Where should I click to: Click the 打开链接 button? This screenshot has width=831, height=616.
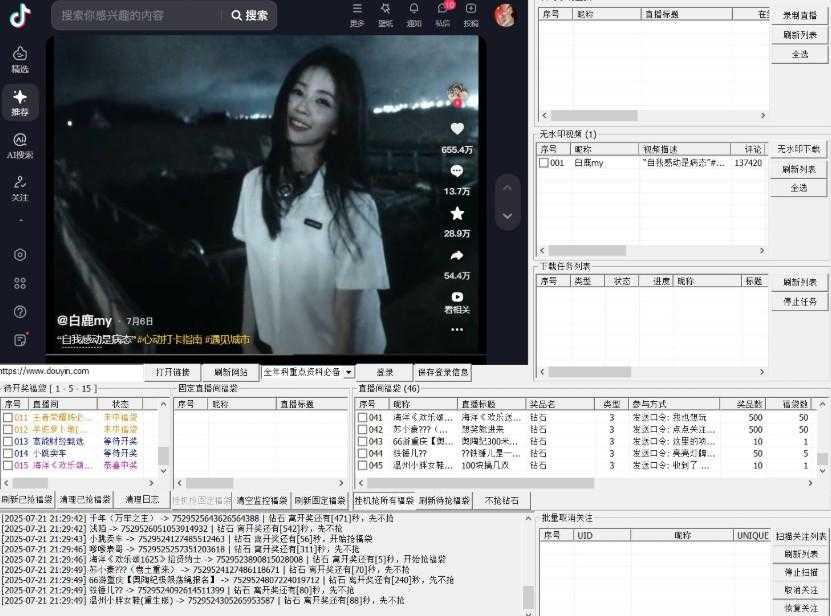pyautogui.click(x=172, y=372)
